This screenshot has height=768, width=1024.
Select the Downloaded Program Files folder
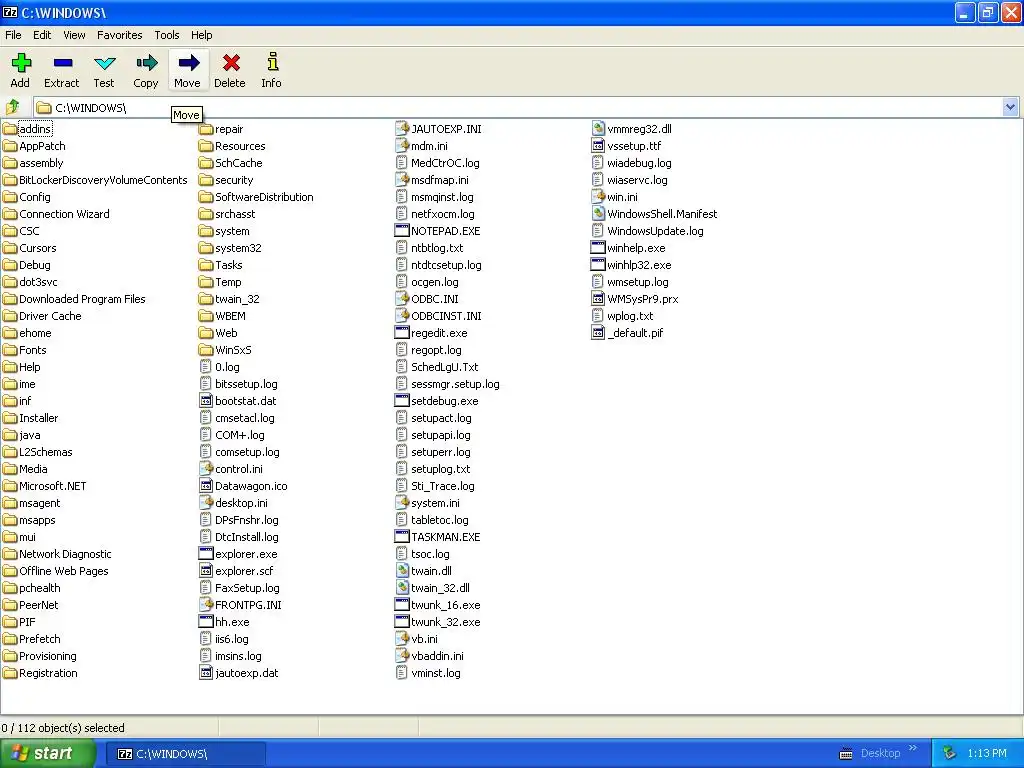[74, 298]
